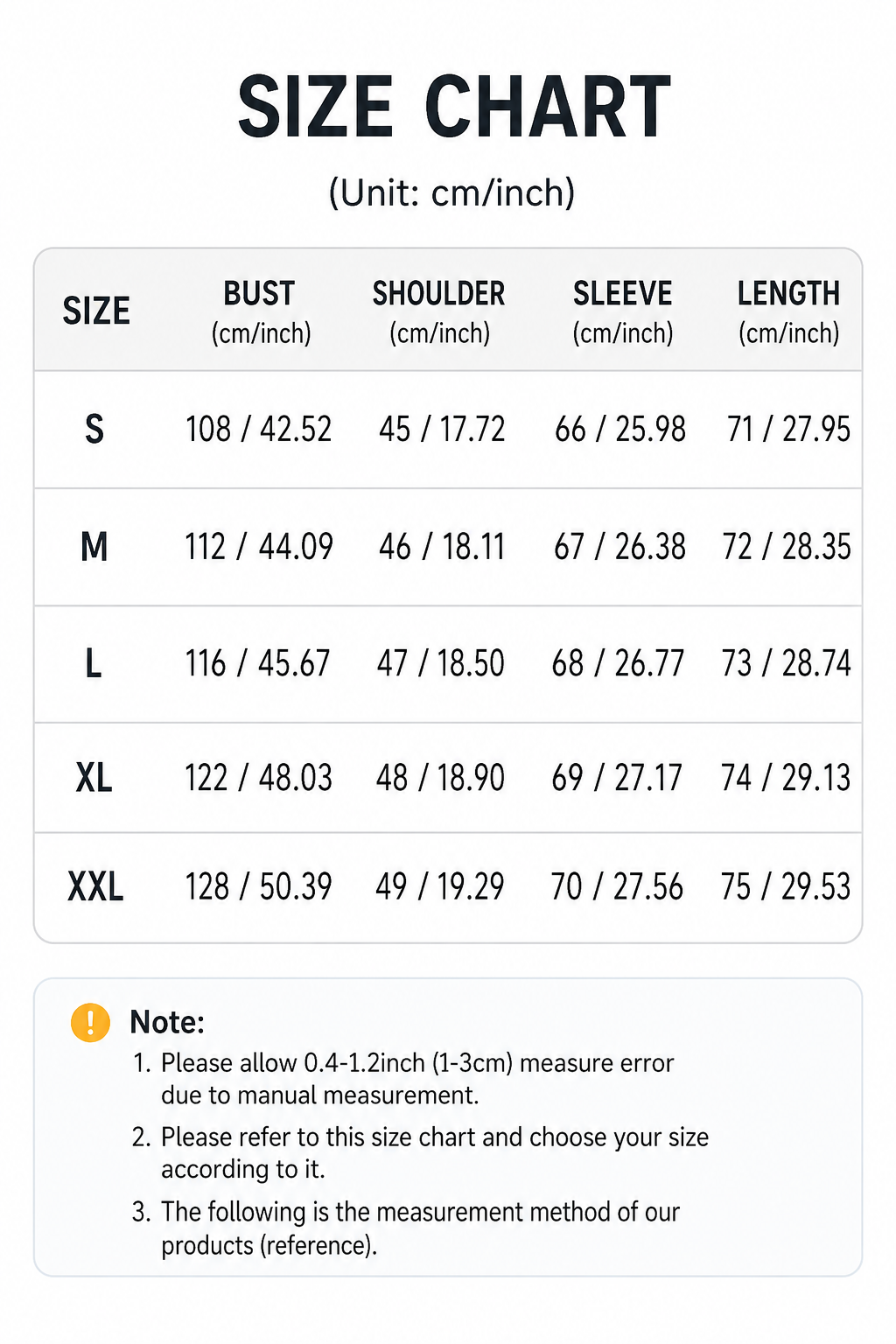This screenshot has height=1344, width=896.
Task: Click bust value 108 / 42.52
Action: pos(259,430)
